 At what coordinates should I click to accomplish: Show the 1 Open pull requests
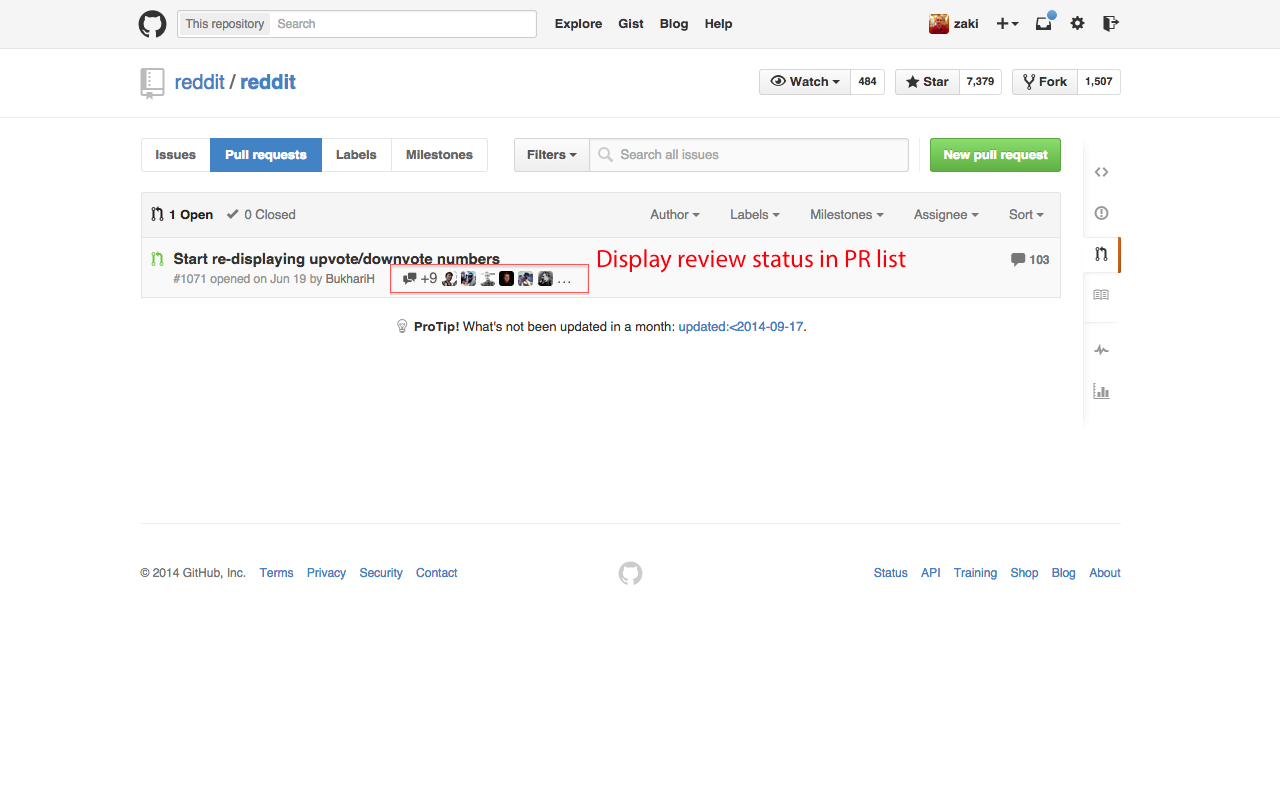pos(182,214)
